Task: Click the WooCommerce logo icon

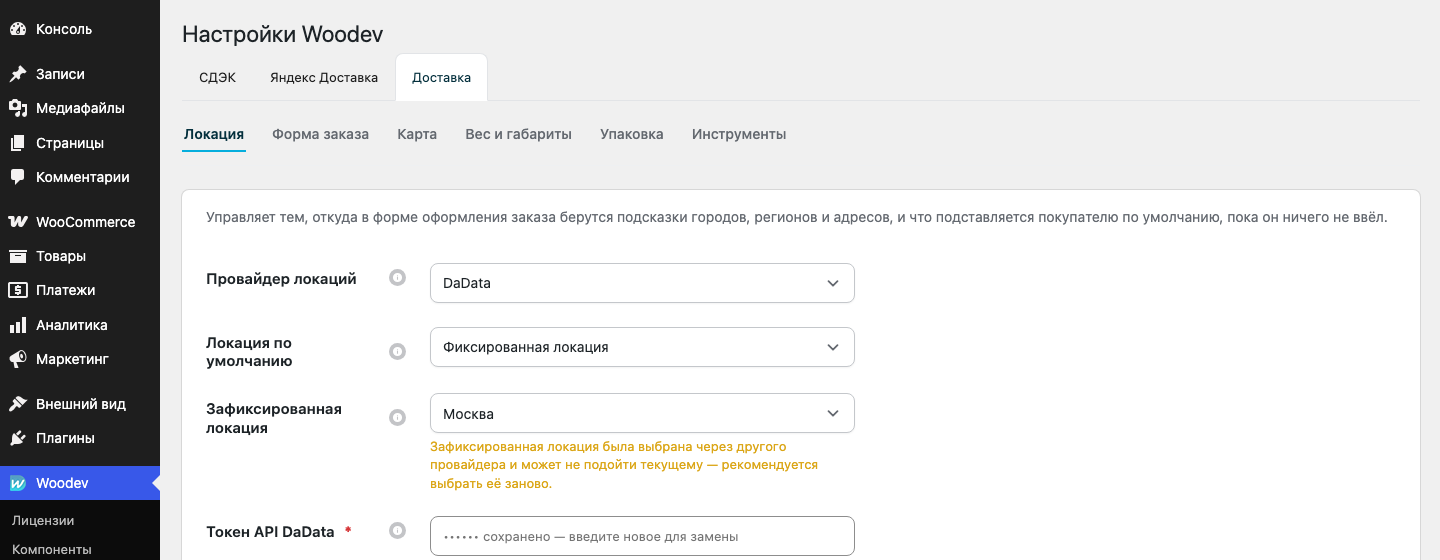Action: coord(18,222)
